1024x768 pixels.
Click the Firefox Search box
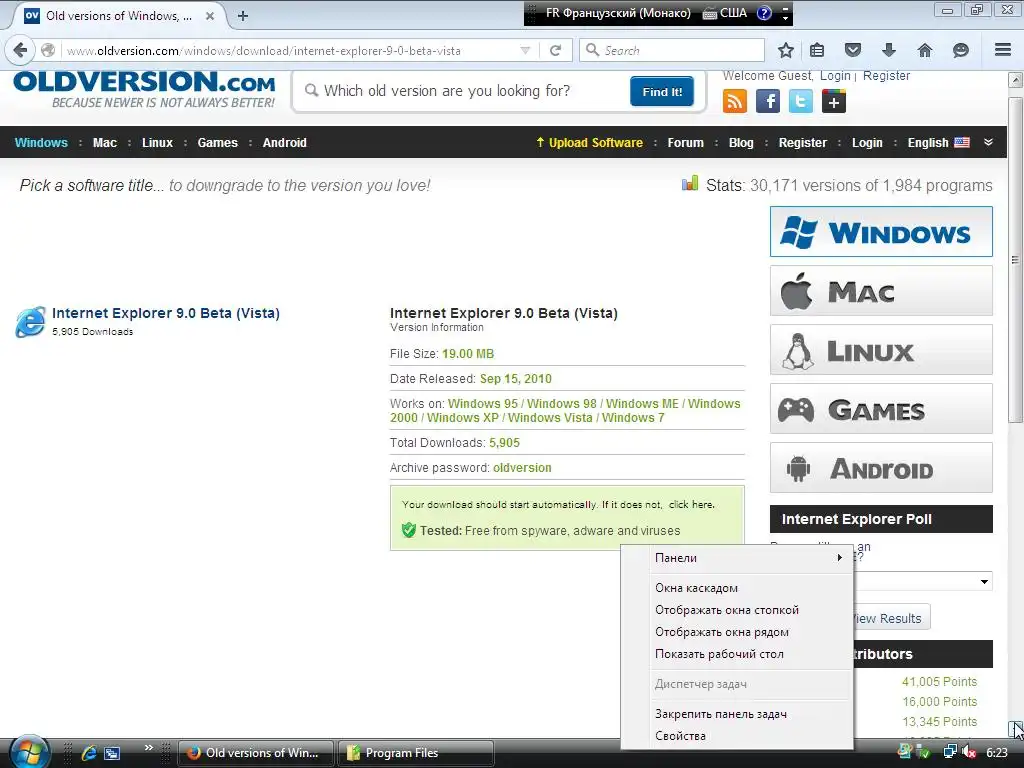coord(672,50)
